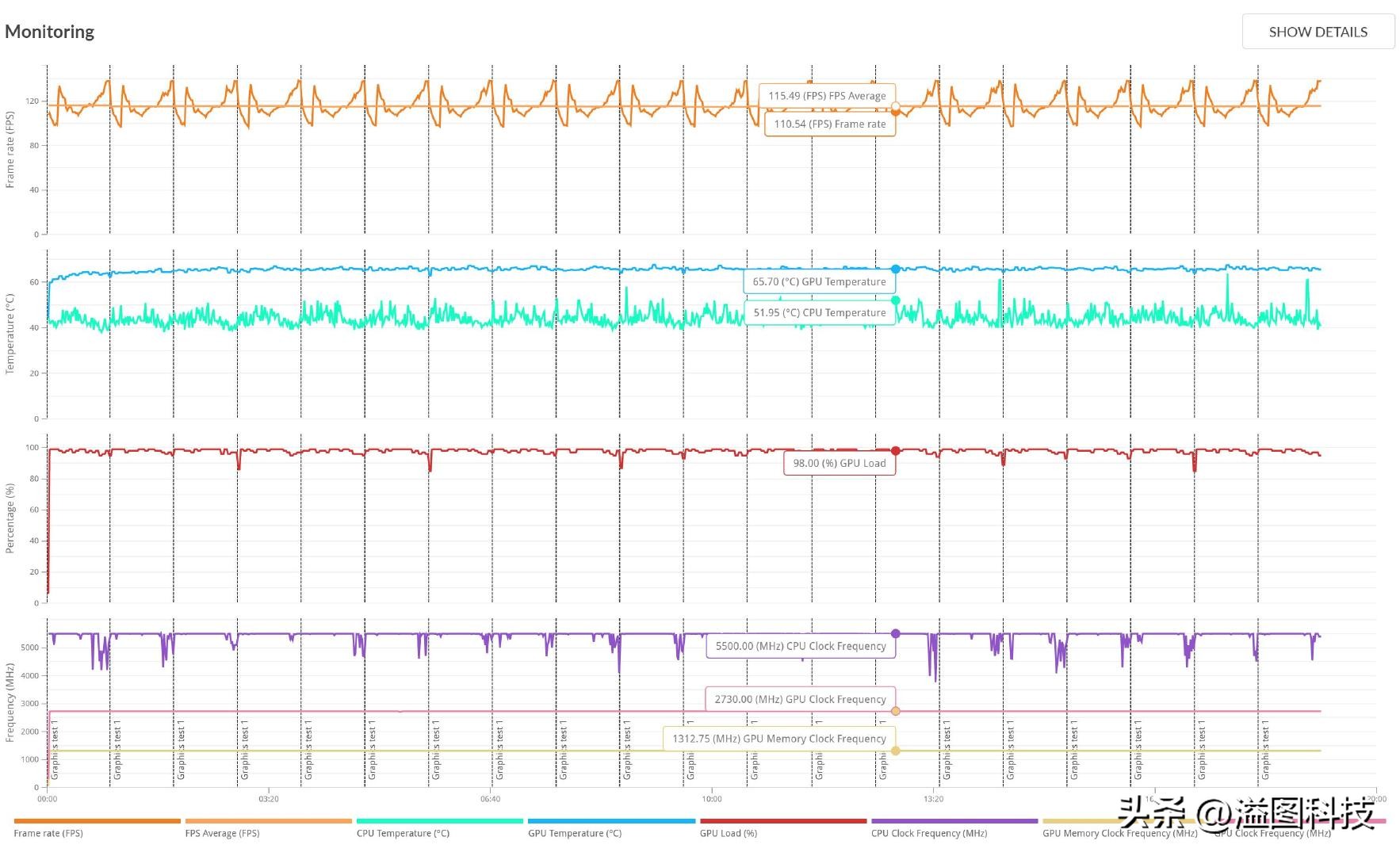Toggle FPS Average (FPS) legend label
The height and width of the screenshot is (856, 1400).
pyautogui.click(x=222, y=833)
